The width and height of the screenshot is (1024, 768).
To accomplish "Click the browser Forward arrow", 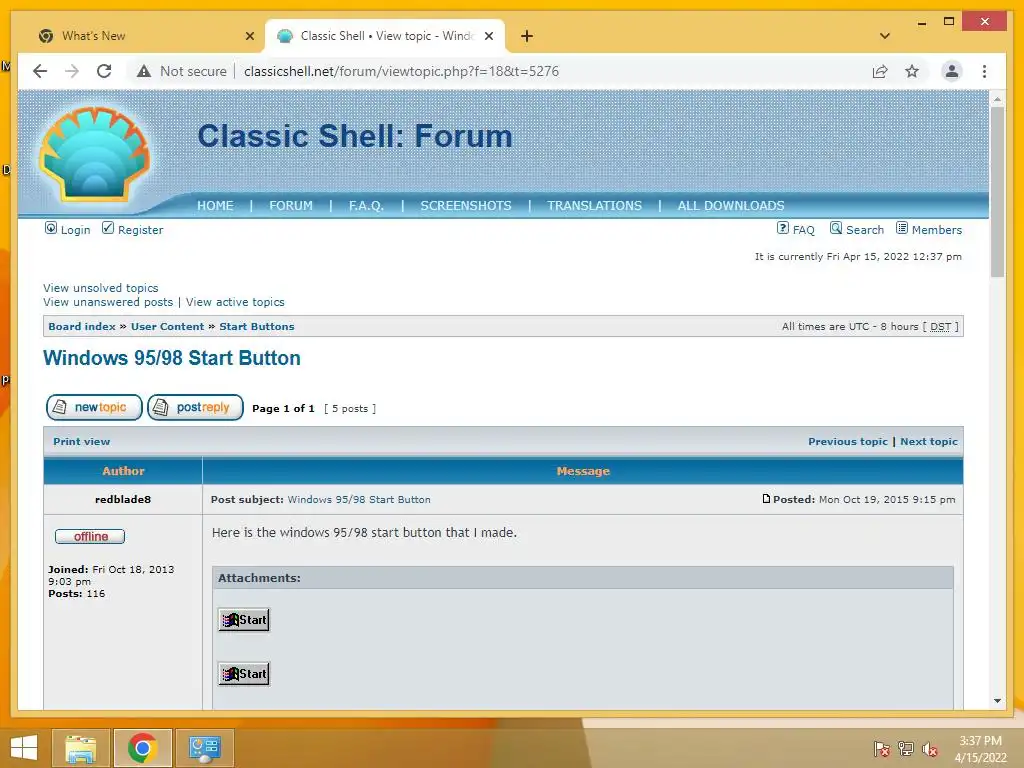I will [72, 71].
